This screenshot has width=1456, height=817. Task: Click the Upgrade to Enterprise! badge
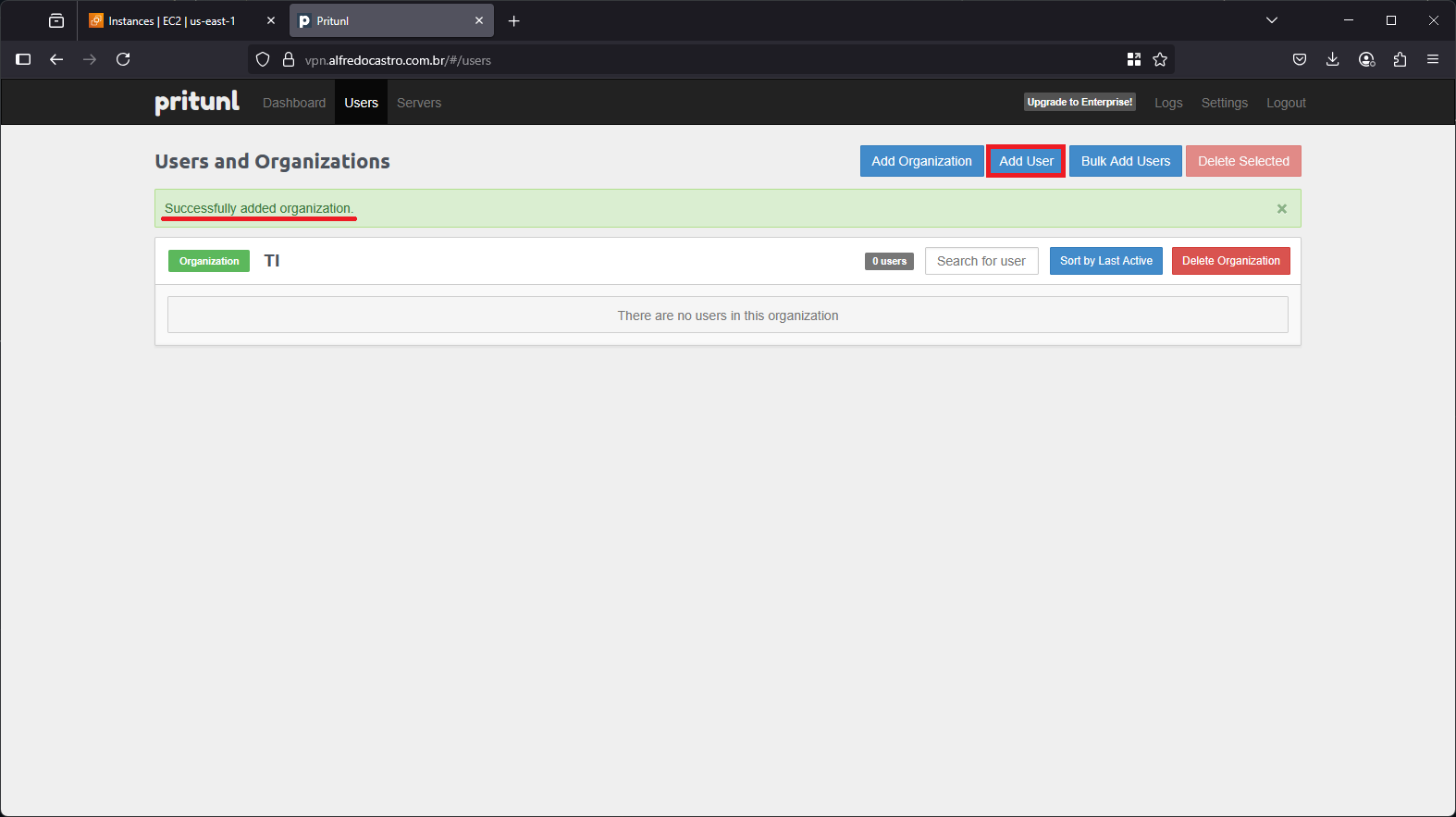tap(1080, 102)
